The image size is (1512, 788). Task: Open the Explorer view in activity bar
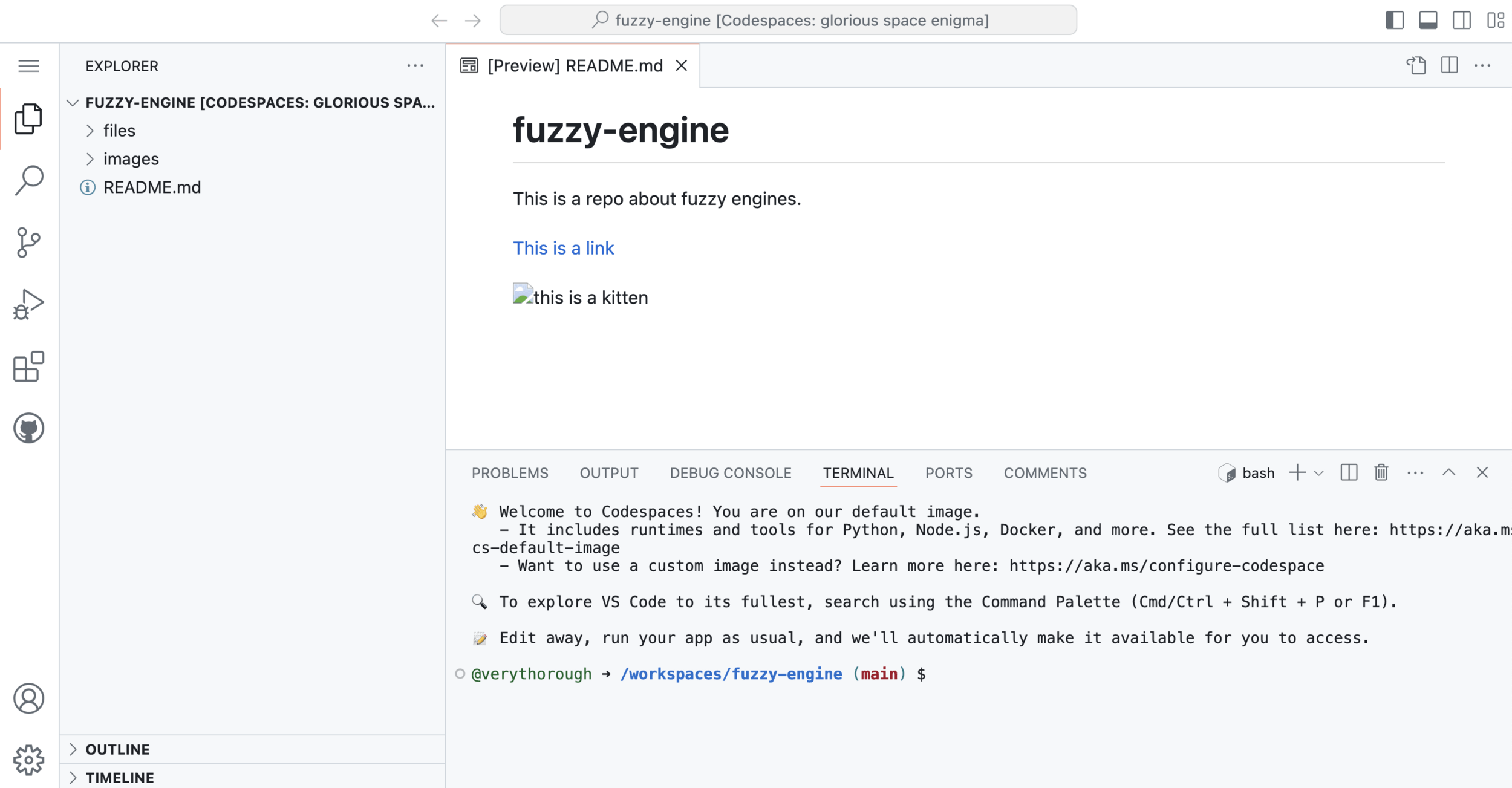28,119
